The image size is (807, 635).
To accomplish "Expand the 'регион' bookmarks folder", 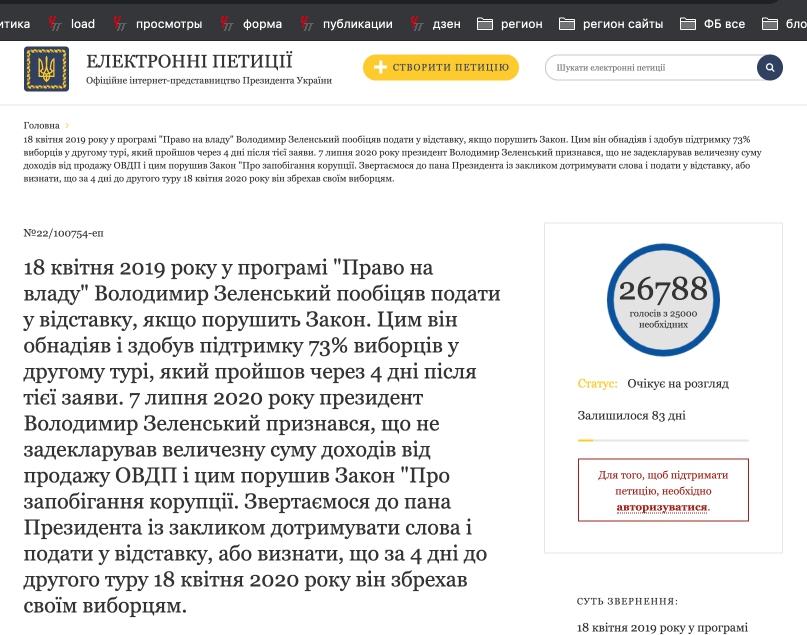I will [x=511, y=23].
